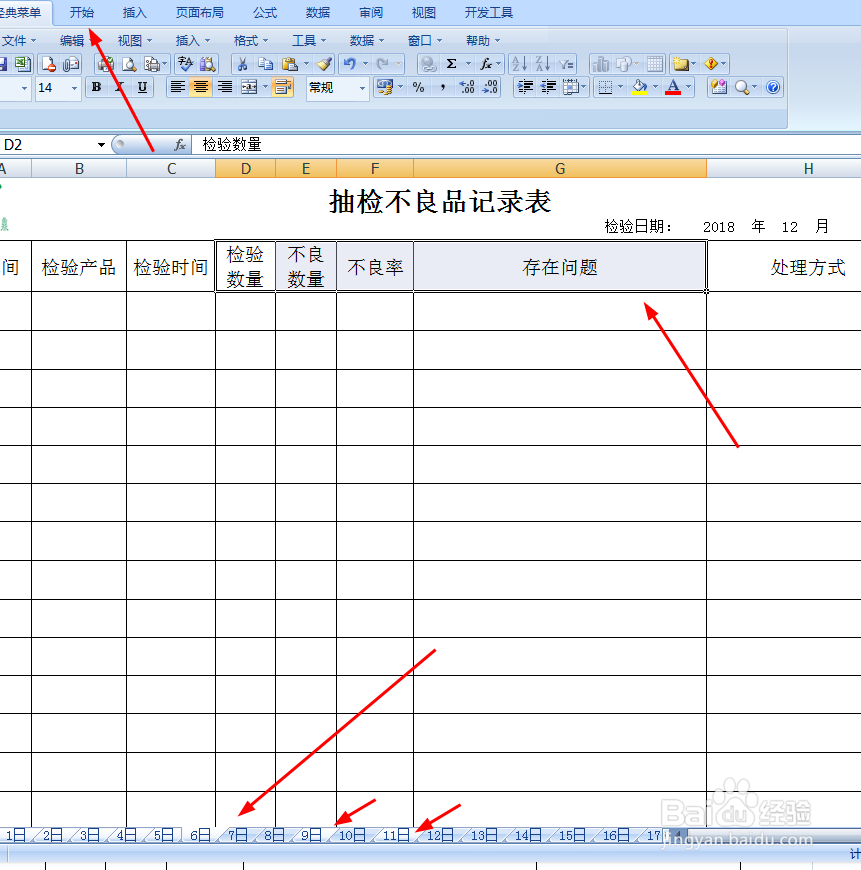Screen dimensions: 861x870
Task: Open the font size dropdown
Action: [74, 87]
